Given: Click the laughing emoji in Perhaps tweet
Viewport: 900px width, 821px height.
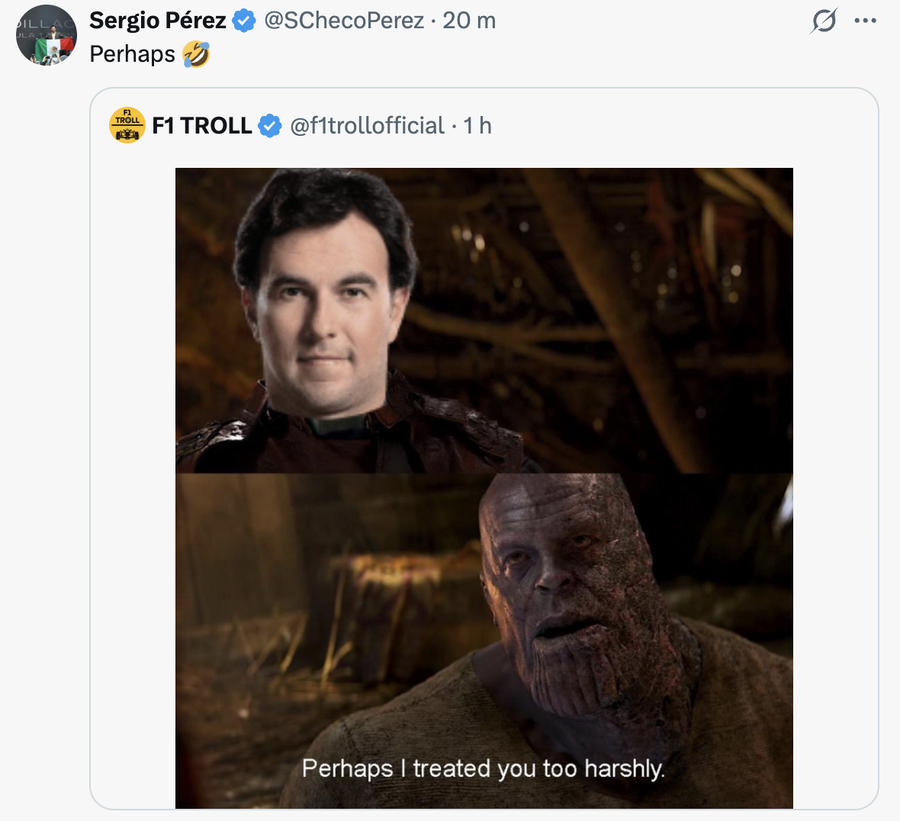Looking at the screenshot, I should coord(196,55).
